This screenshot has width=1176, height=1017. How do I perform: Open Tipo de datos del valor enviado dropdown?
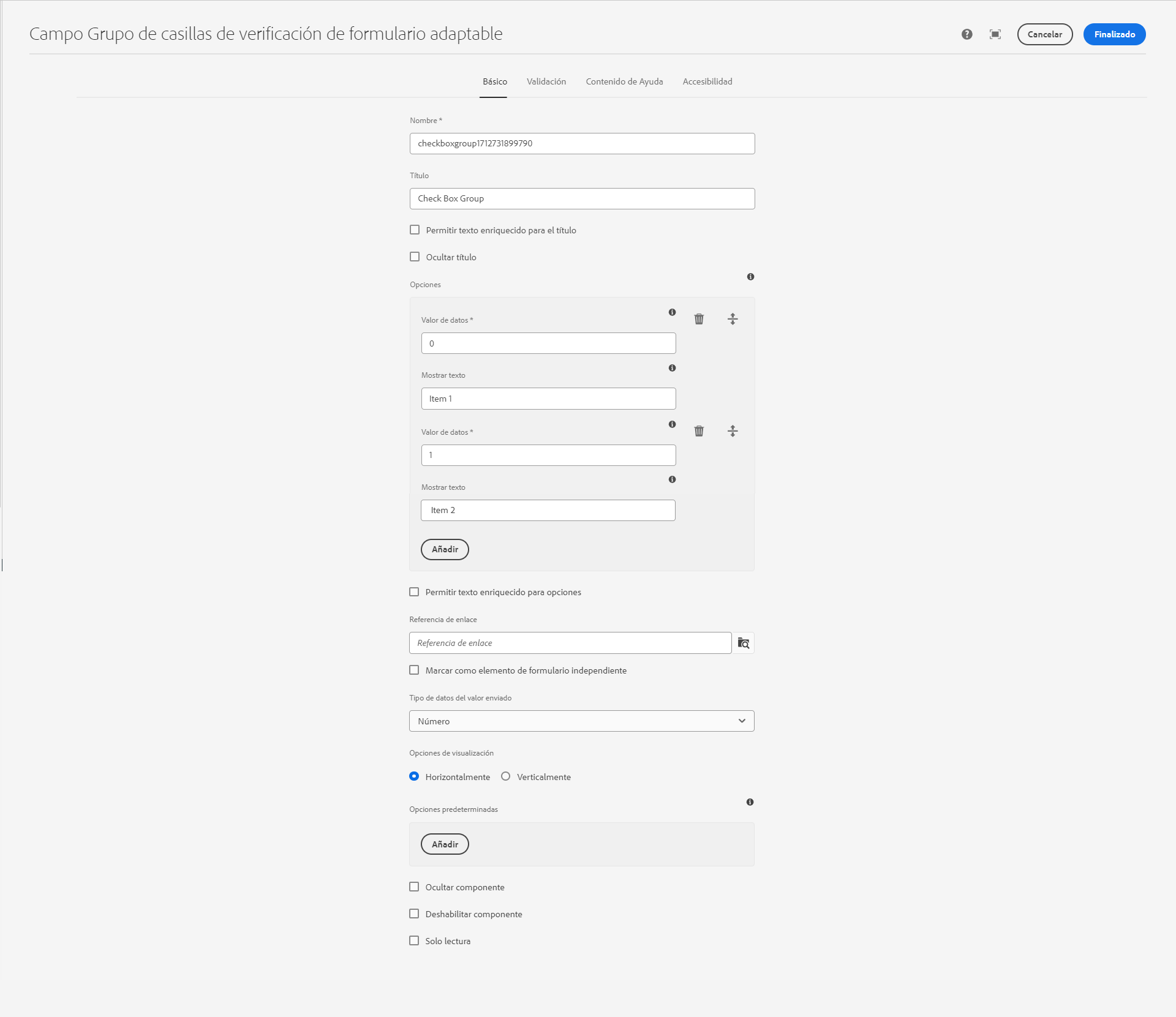581,721
